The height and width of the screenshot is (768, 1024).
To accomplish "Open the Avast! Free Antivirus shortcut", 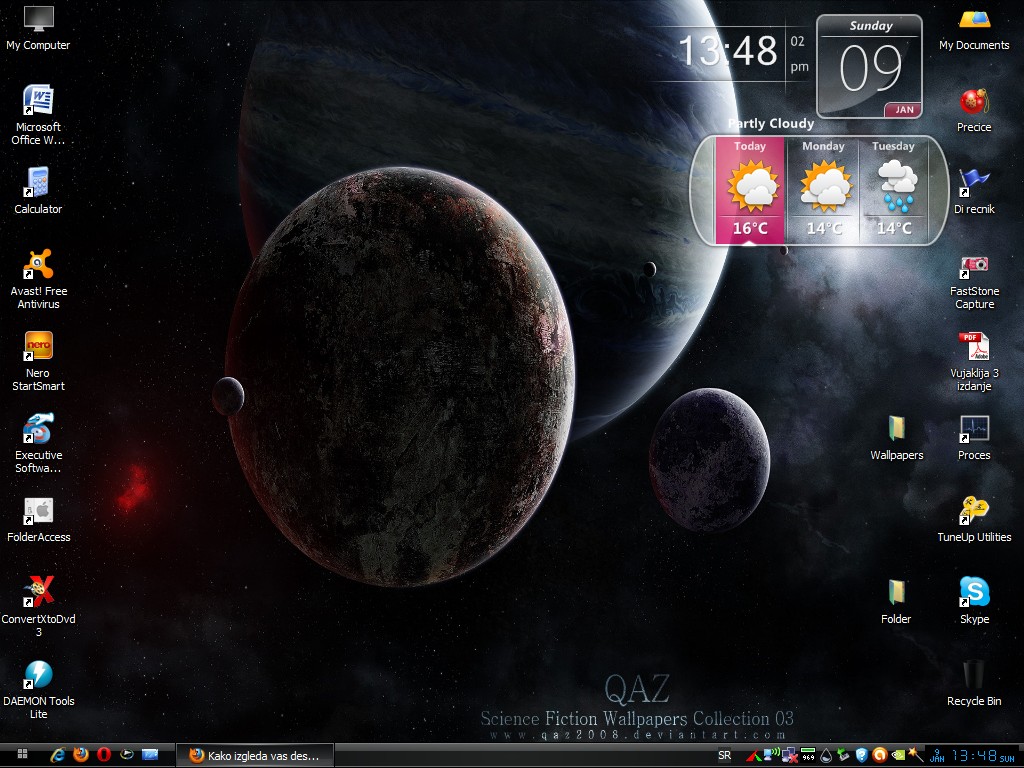I will tap(38, 279).
